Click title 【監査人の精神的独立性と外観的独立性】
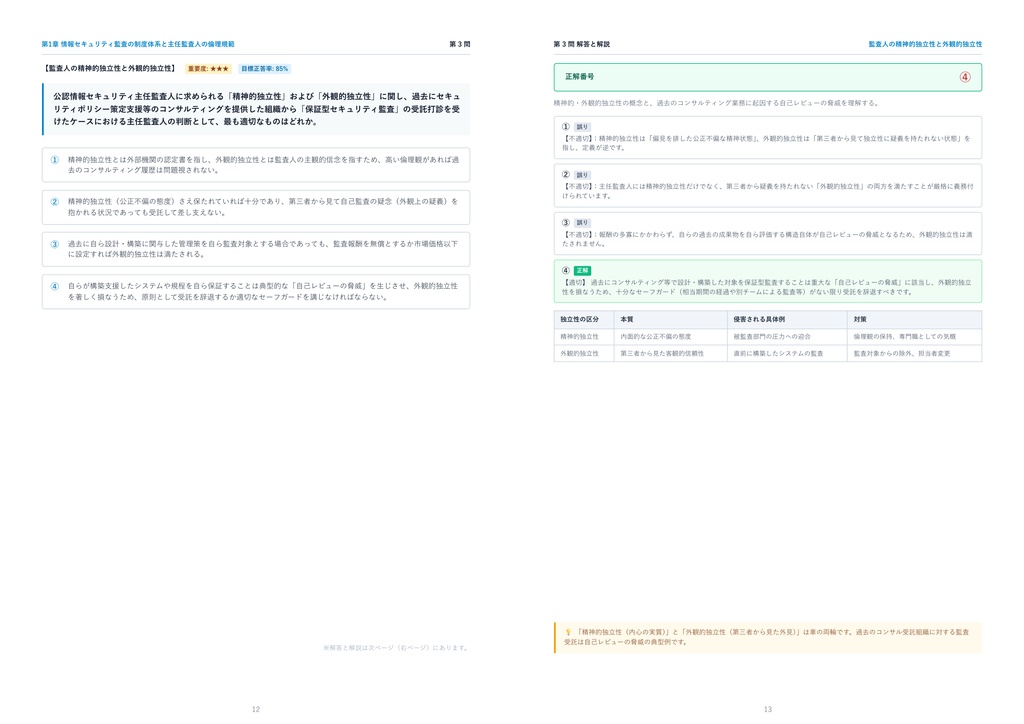 [110, 69]
